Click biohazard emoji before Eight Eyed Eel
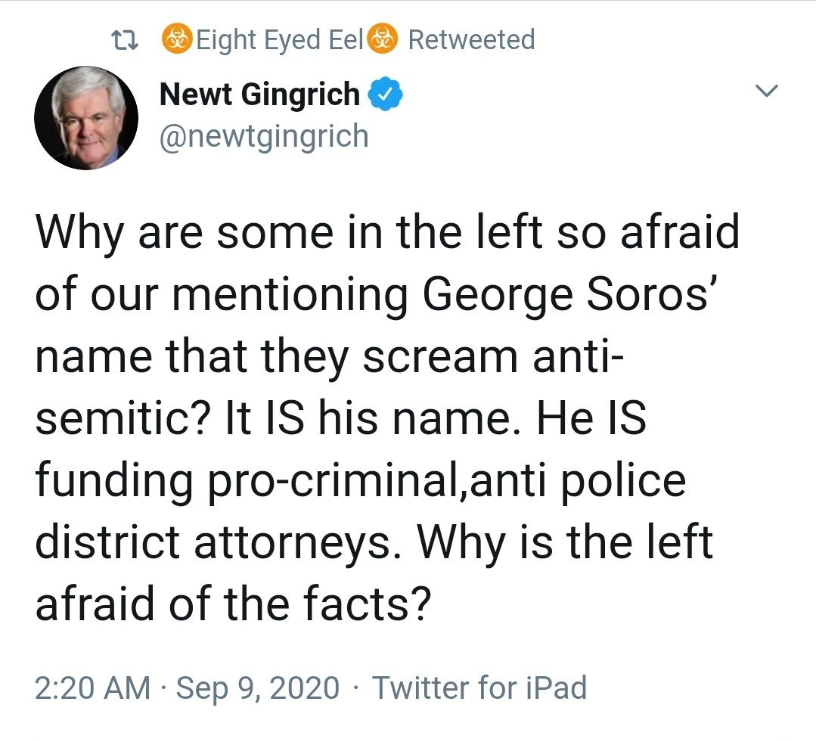Viewport: 816px width, 741px height. (177, 40)
